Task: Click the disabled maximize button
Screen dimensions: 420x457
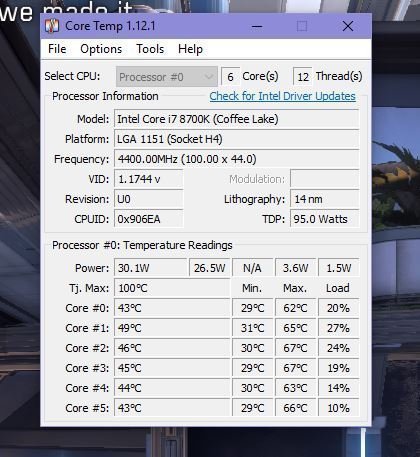Action: [302, 26]
